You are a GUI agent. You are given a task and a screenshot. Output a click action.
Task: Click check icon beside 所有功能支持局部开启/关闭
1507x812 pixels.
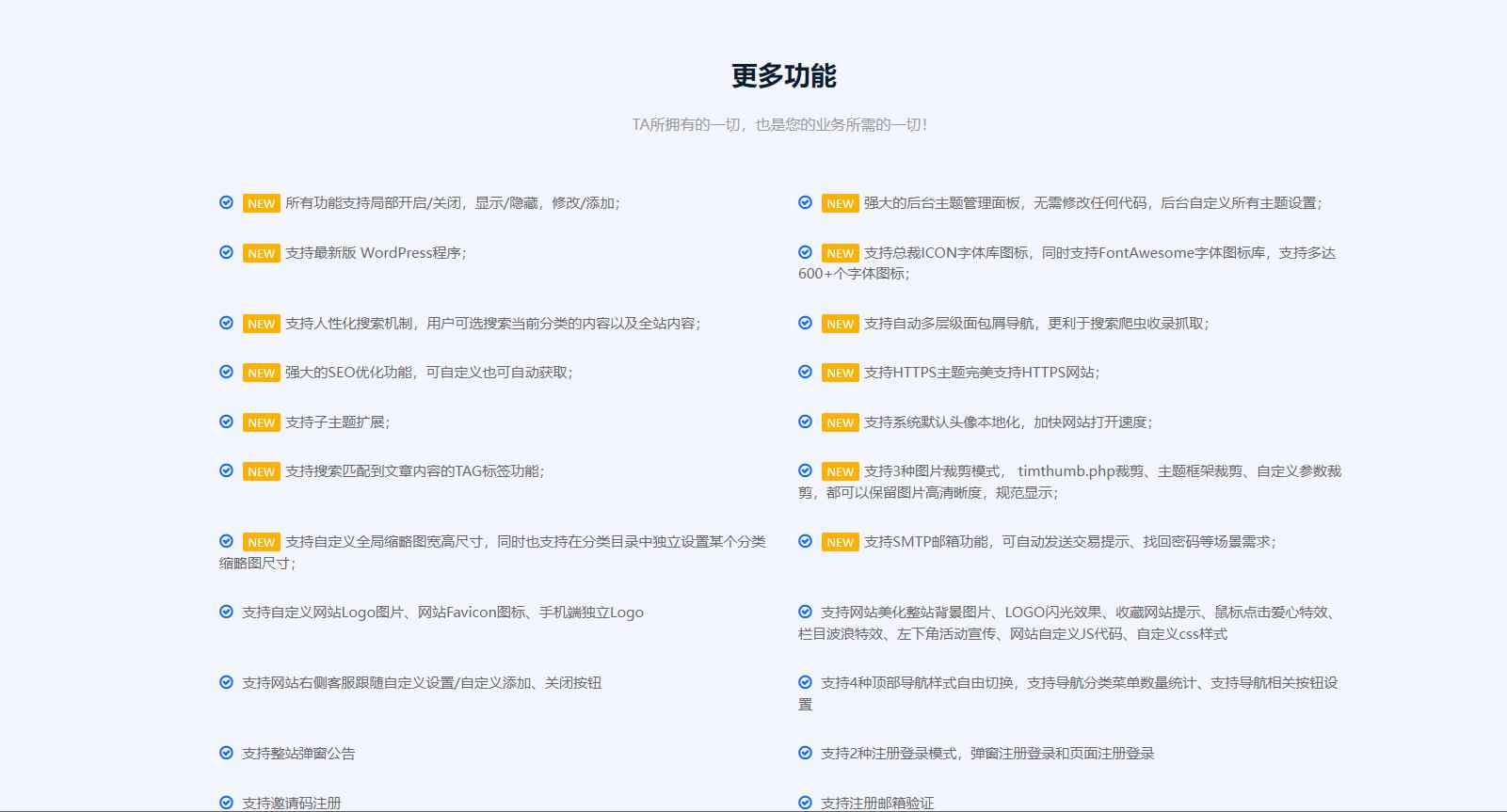pyautogui.click(x=226, y=202)
